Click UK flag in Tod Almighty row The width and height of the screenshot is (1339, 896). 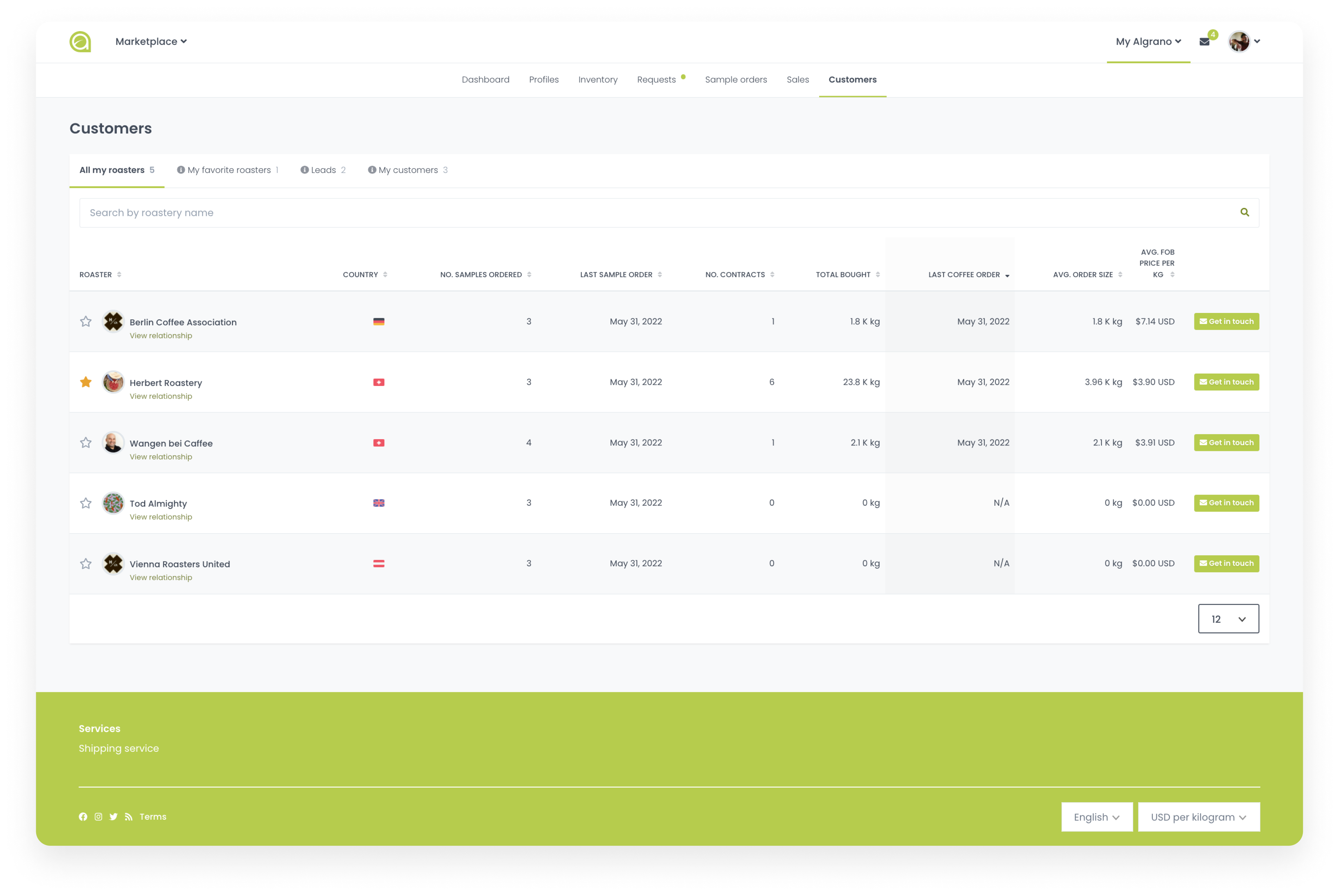click(379, 503)
